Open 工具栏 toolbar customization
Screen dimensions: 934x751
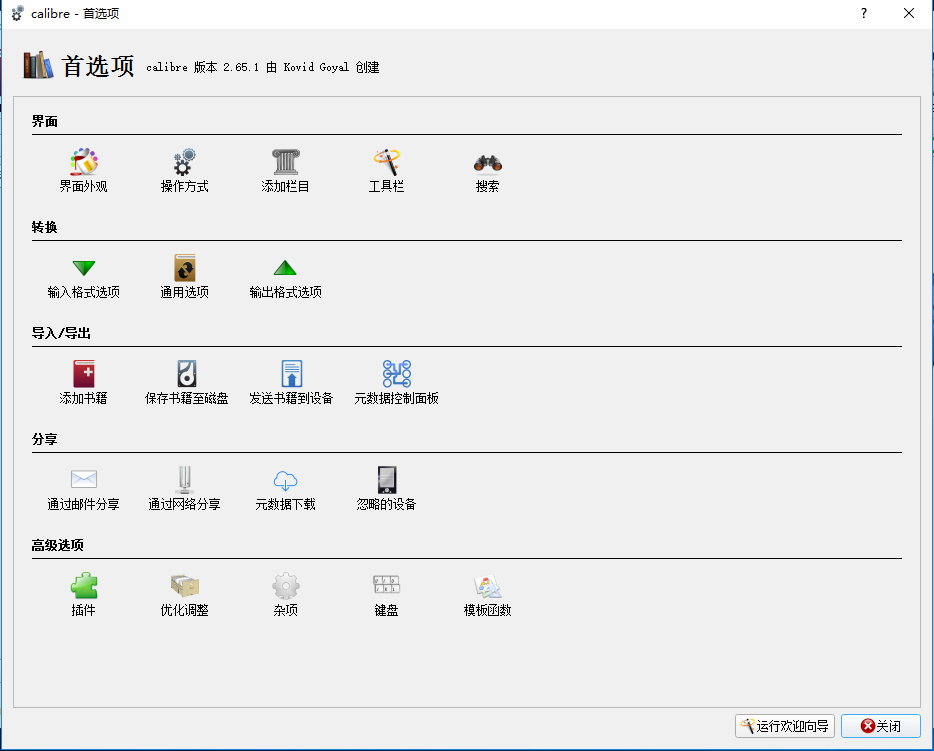(386, 171)
